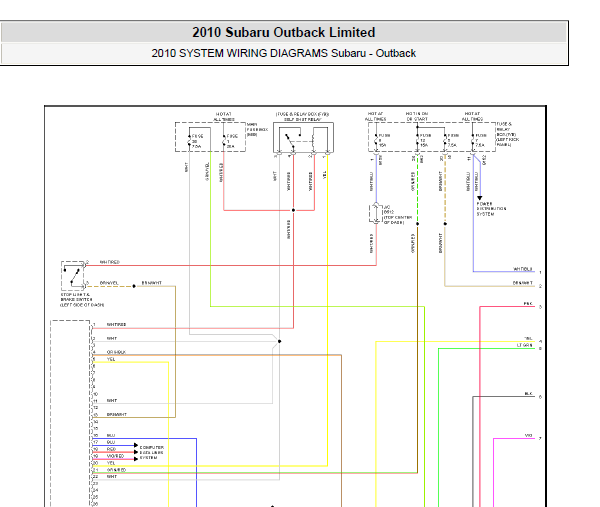This screenshot has width=600, height=507.
Task: Click the 'WHT/RED' label at connector pin 1
Action: click(116, 324)
